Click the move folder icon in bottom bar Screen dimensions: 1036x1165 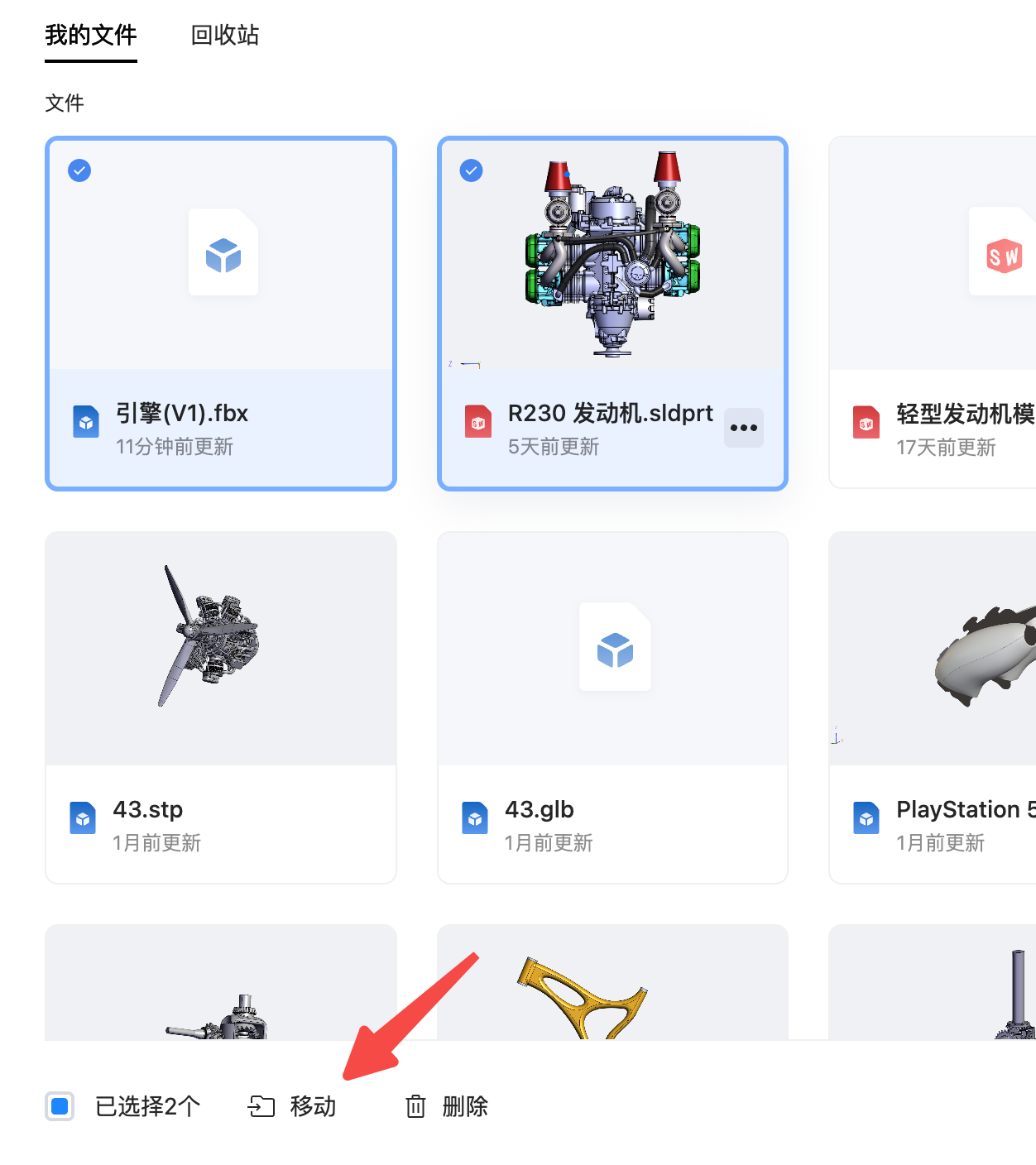coord(261,1106)
